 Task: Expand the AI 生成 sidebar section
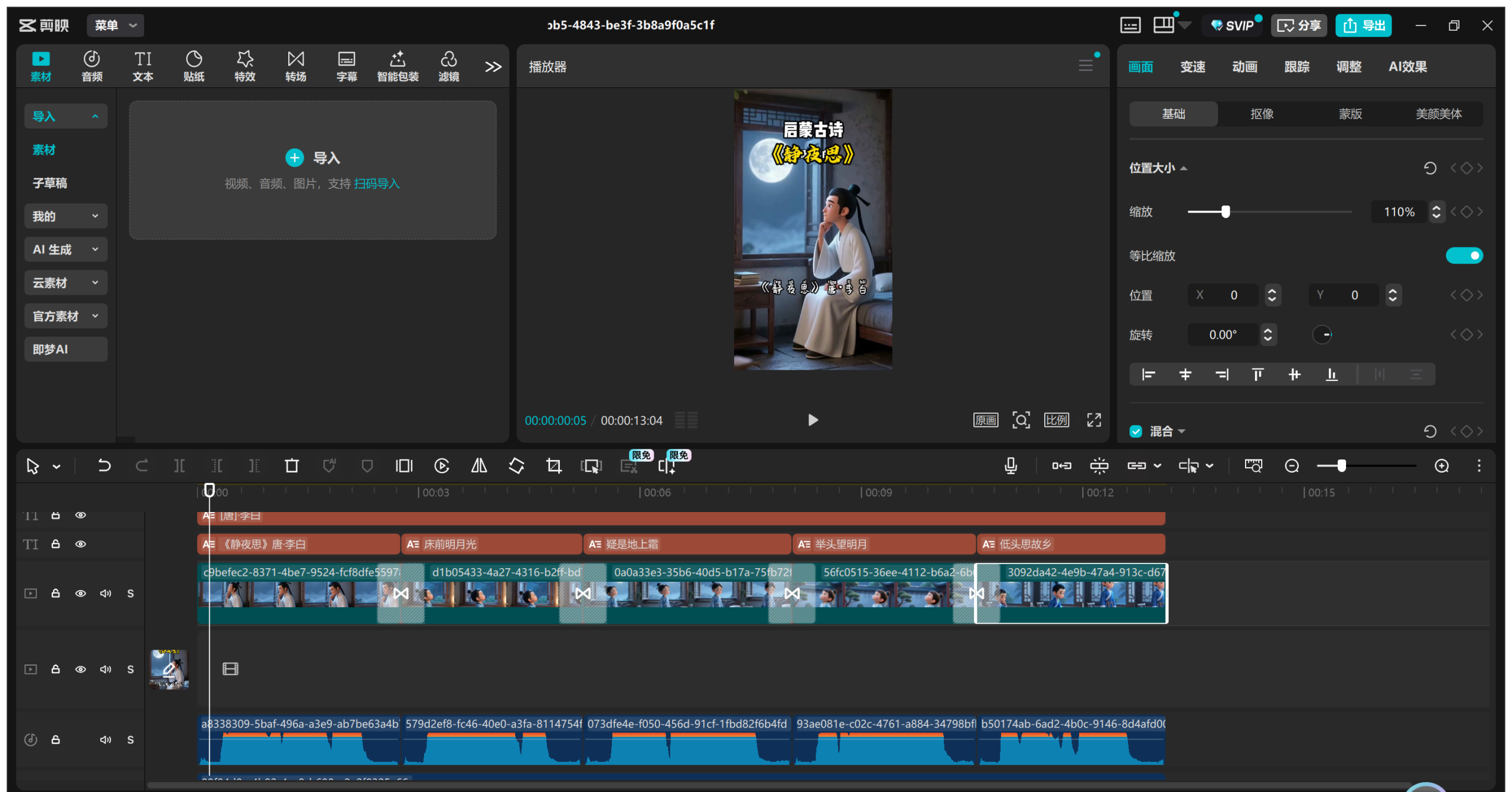(x=66, y=249)
